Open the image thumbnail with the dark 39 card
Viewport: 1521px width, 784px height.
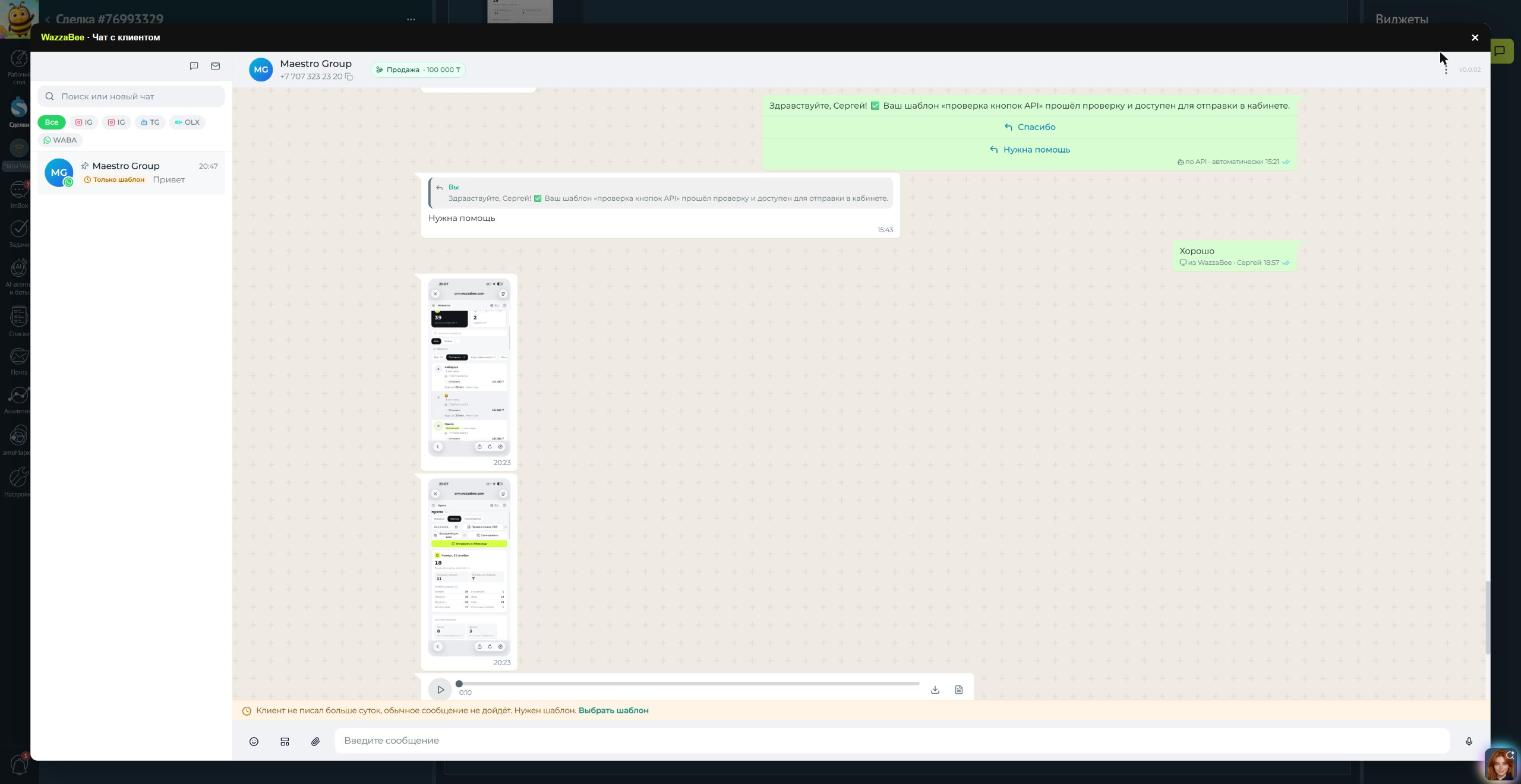[x=469, y=366]
